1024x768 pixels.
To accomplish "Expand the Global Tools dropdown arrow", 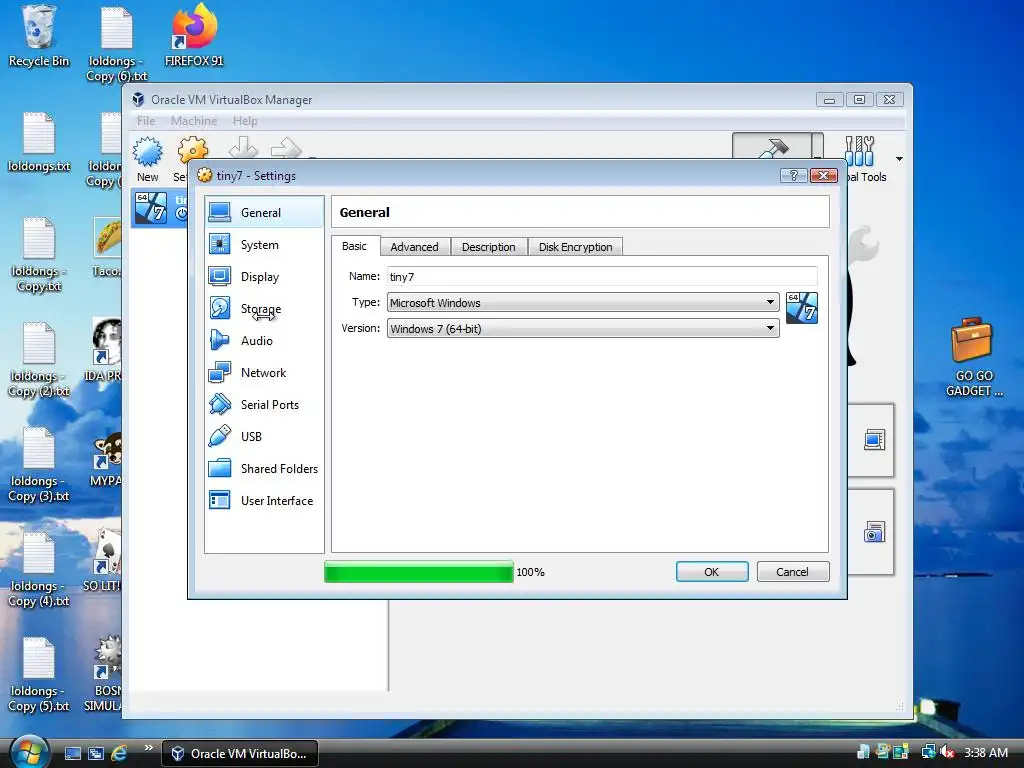I will (x=899, y=159).
